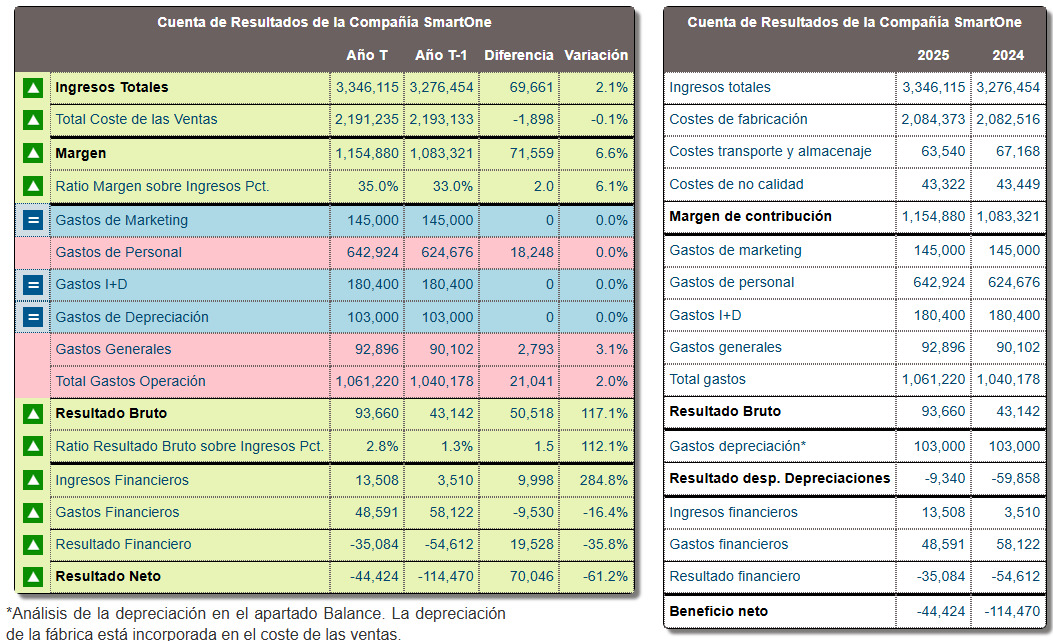
Task: Click 'Total Coste de las Ventas' label
Action: point(136,120)
